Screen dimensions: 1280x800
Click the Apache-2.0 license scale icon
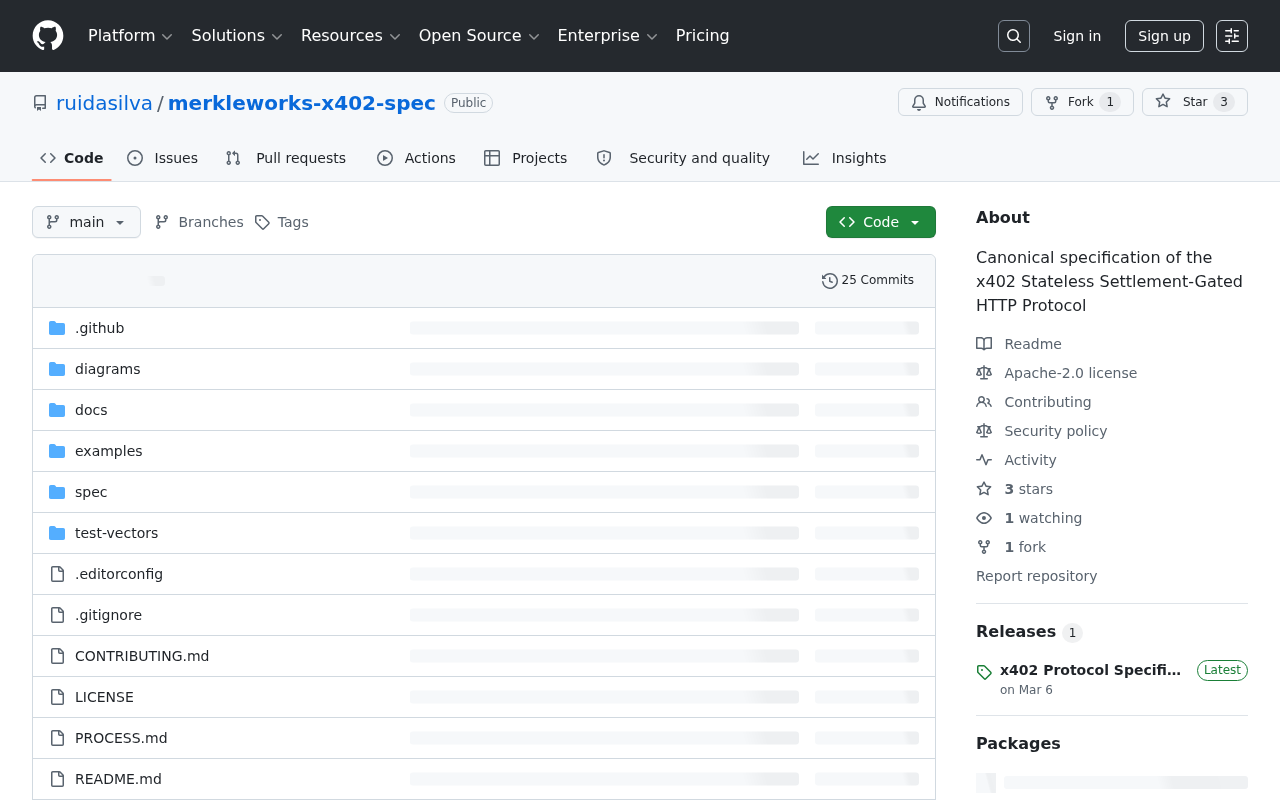(984, 373)
